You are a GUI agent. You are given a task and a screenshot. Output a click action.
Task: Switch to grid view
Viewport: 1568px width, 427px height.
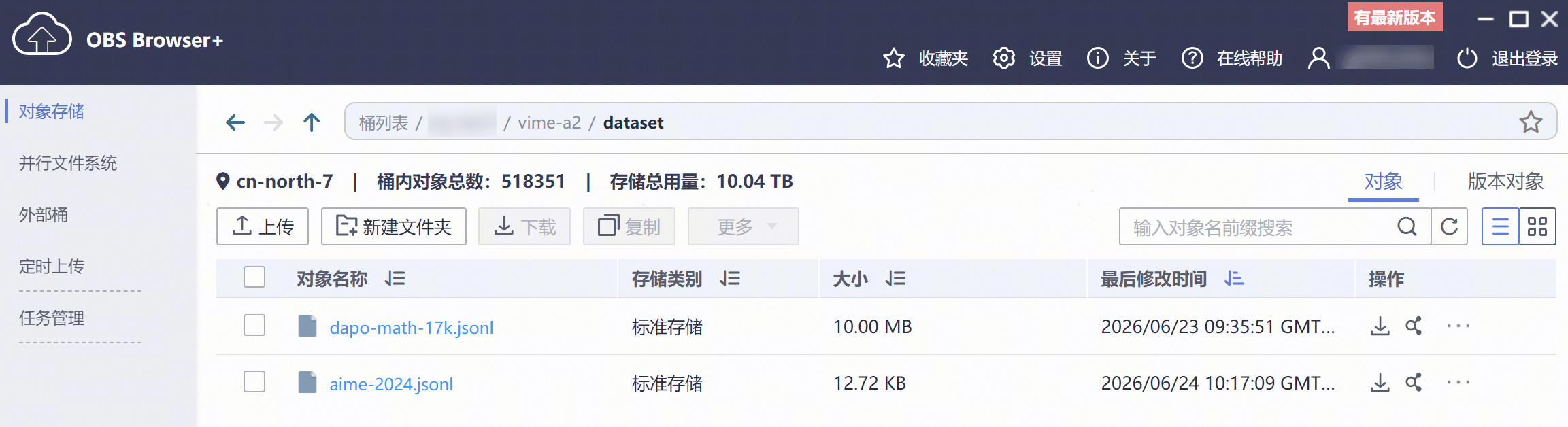click(1537, 226)
